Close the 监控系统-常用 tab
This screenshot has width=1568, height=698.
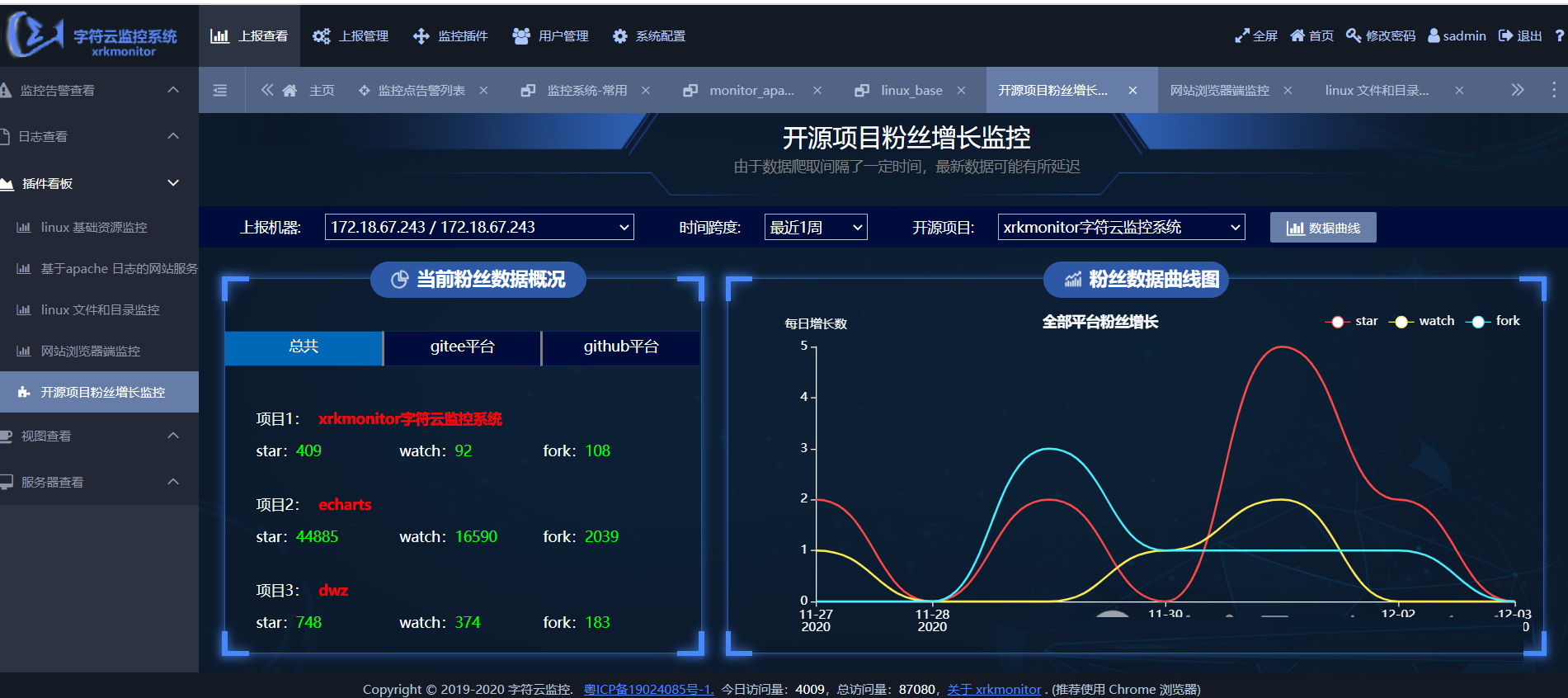point(646,91)
